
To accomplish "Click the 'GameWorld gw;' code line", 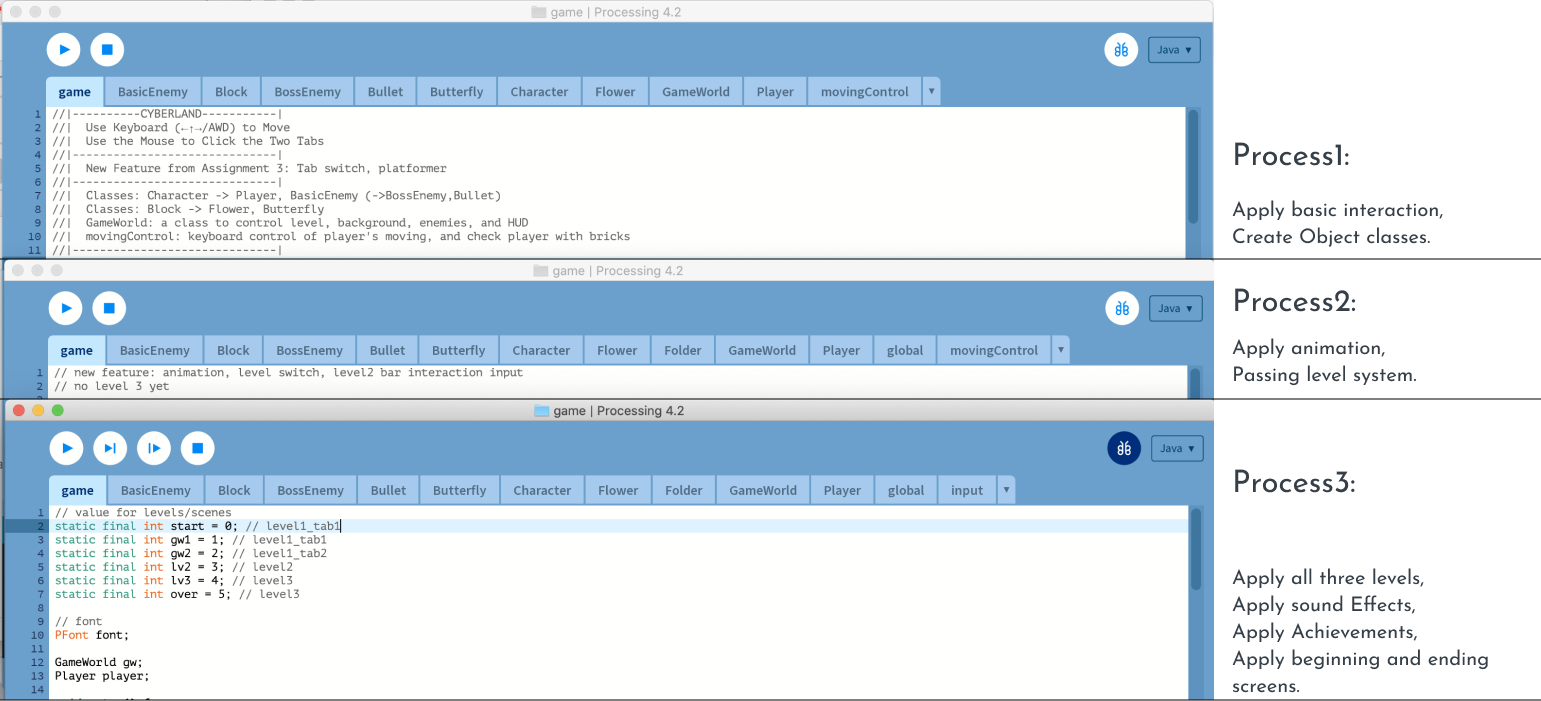I will pyautogui.click(x=99, y=662).
